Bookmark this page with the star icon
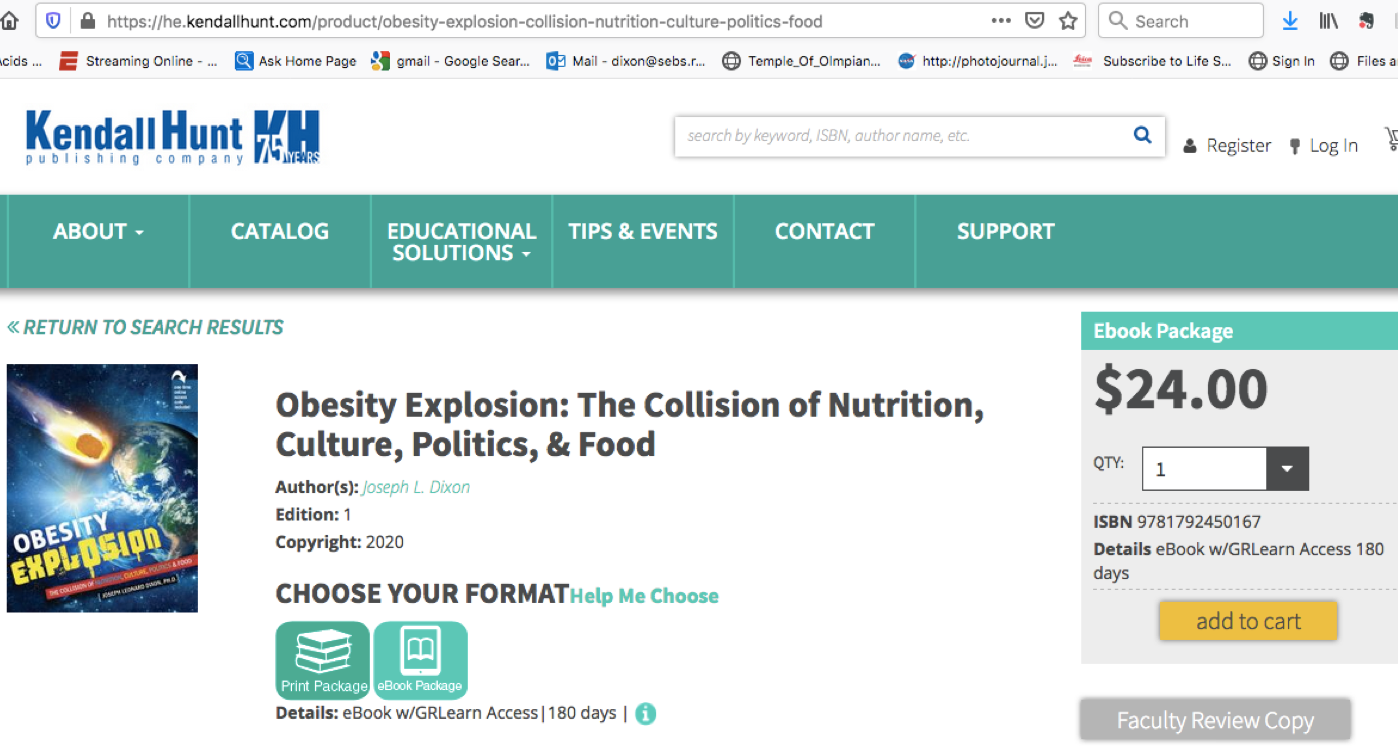 (1068, 21)
